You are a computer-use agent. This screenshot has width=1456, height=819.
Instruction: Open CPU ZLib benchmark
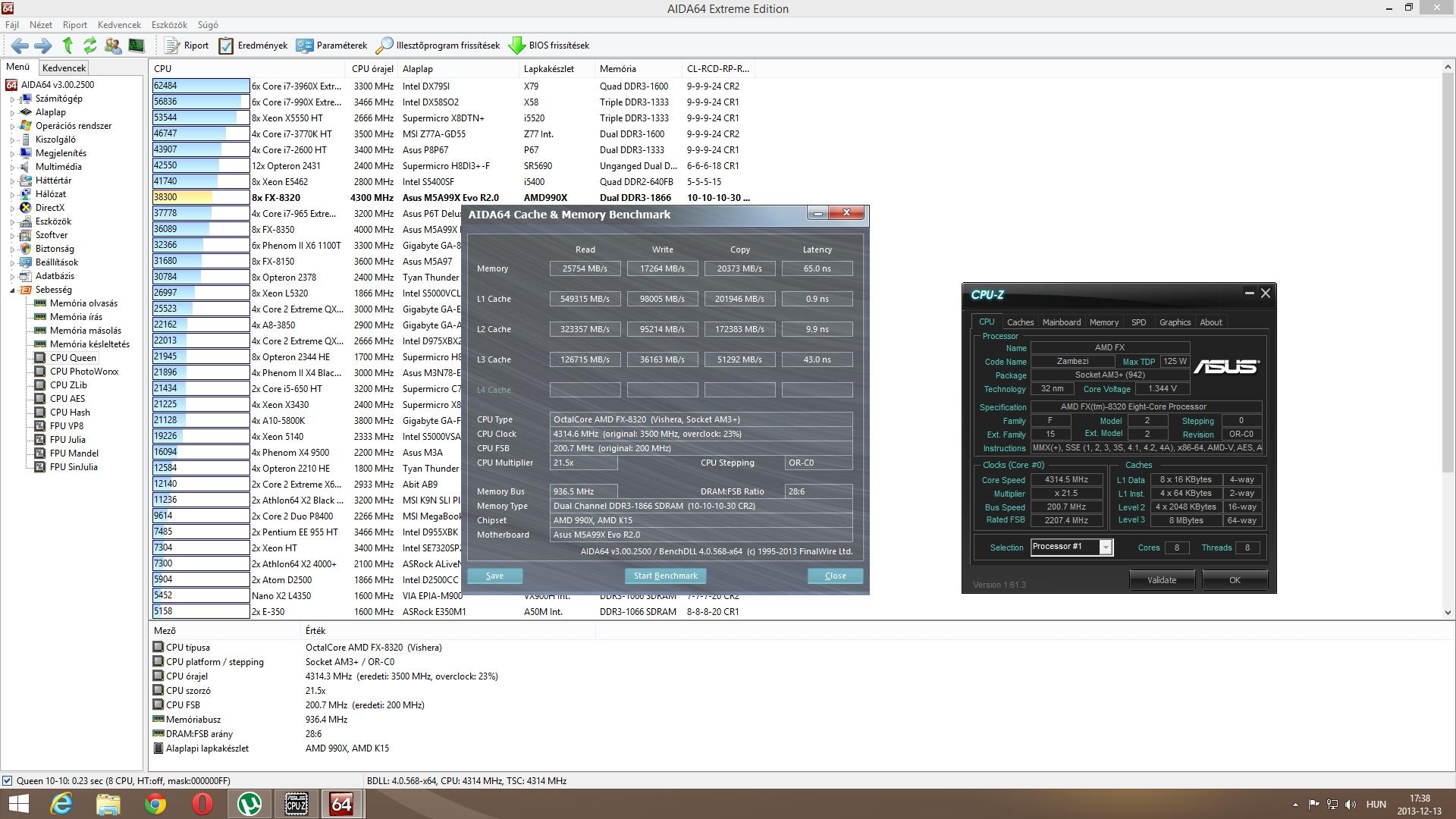(68, 385)
